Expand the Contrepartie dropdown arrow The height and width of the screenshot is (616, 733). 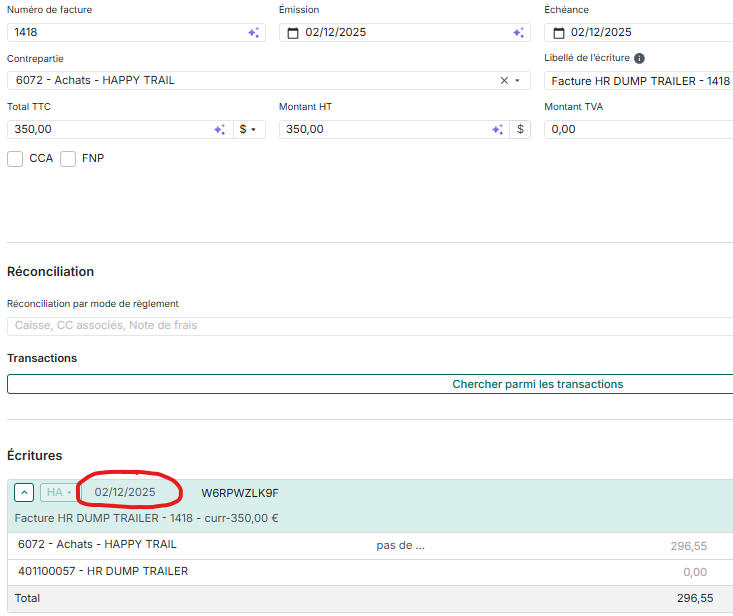tap(518, 81)
